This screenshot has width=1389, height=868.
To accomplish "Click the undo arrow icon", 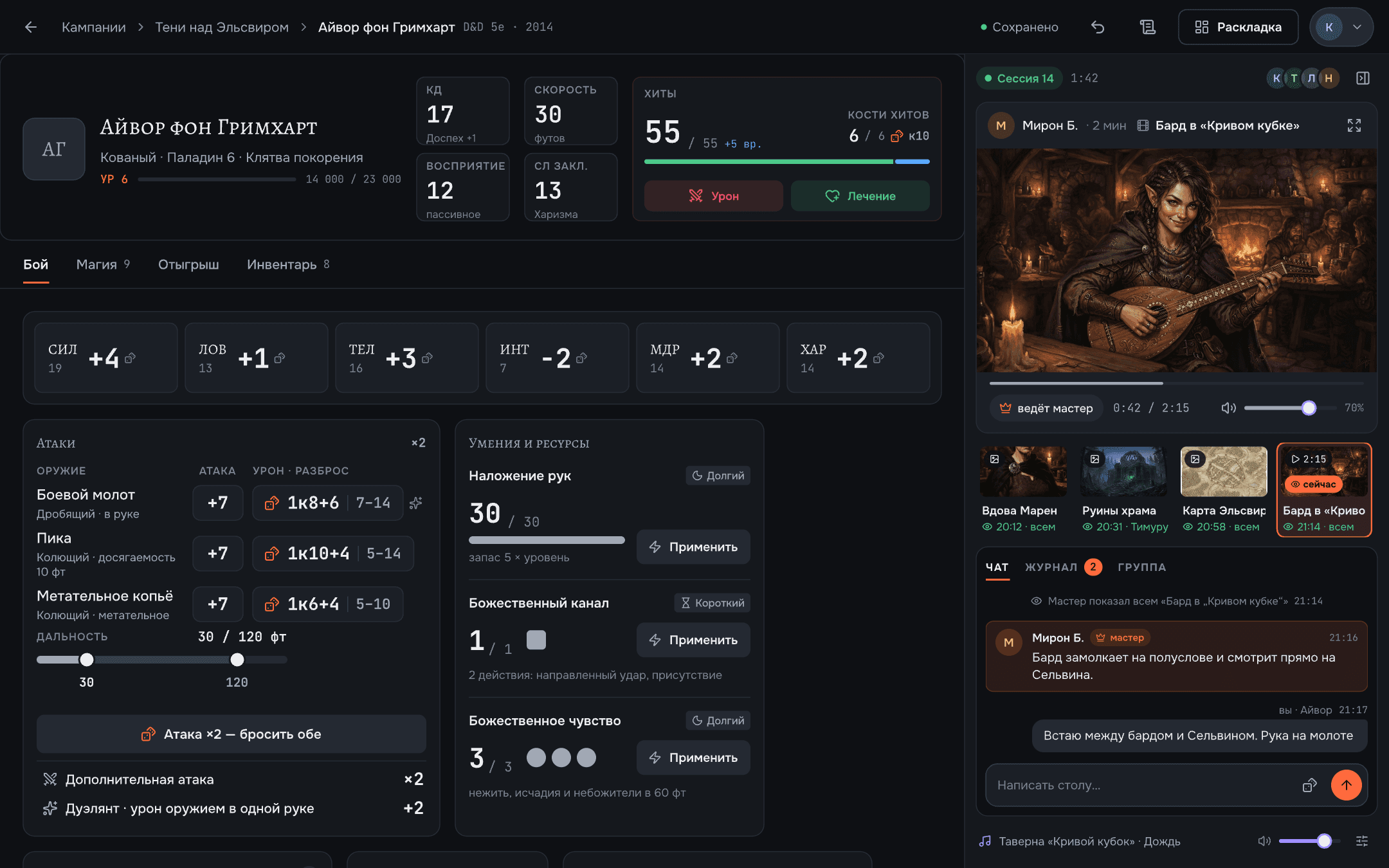I will (1098, 27).
